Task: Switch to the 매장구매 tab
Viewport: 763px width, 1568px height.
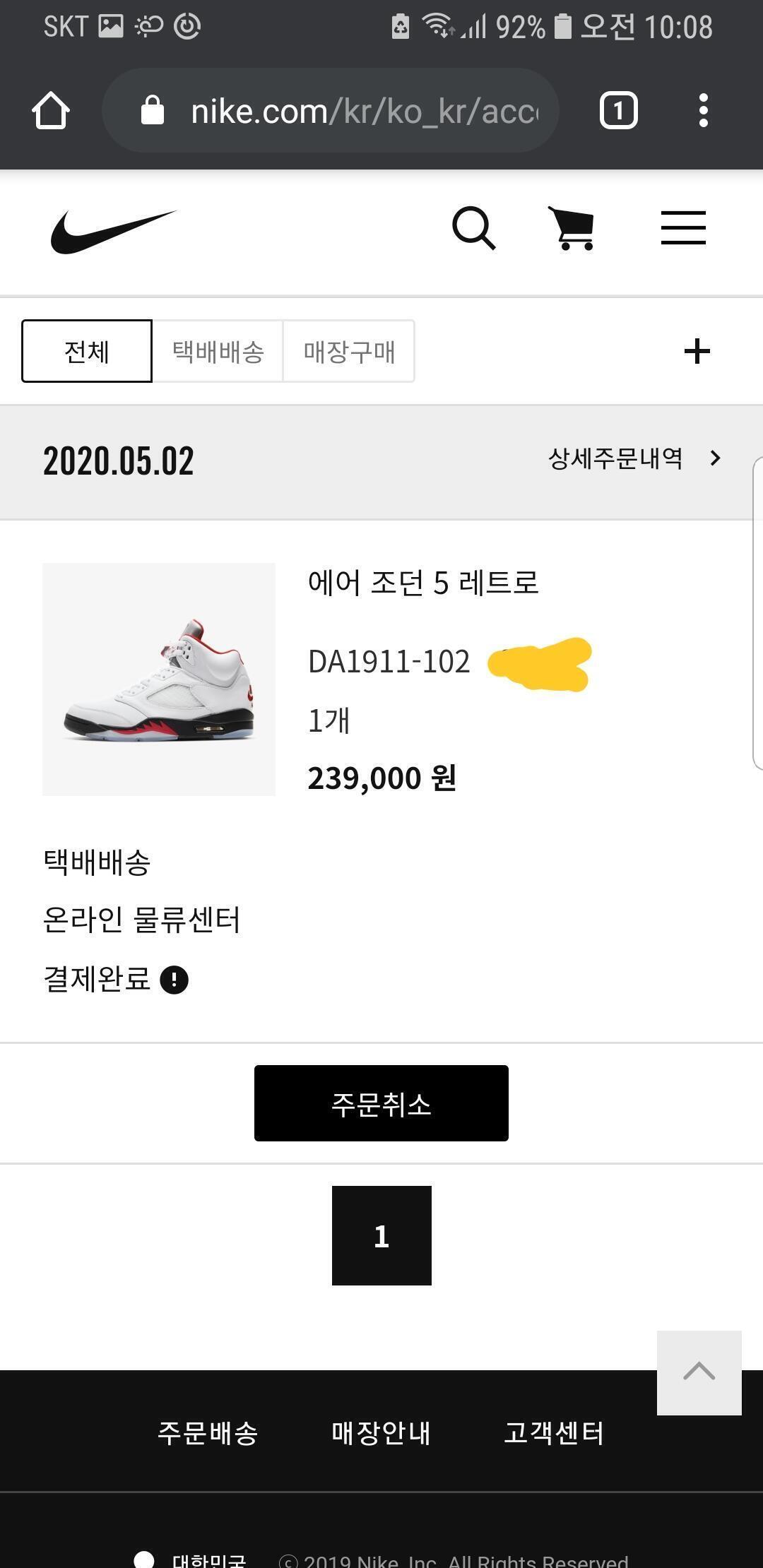Action: click(x=349, y=351)
